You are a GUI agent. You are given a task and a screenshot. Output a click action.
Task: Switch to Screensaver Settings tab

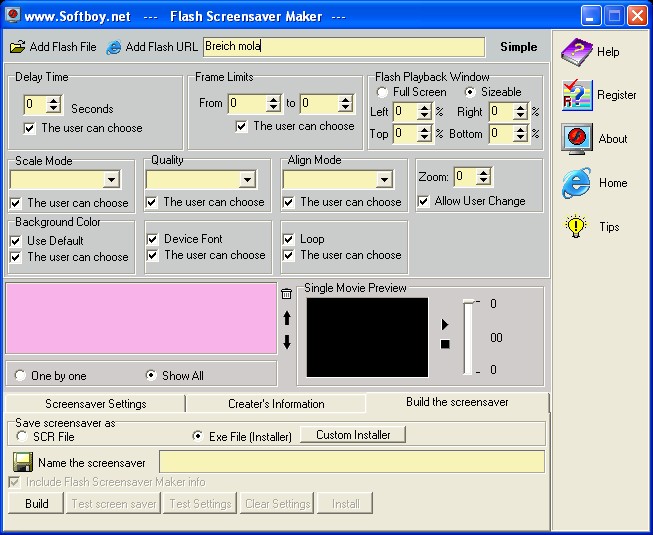tap(95, 403)
